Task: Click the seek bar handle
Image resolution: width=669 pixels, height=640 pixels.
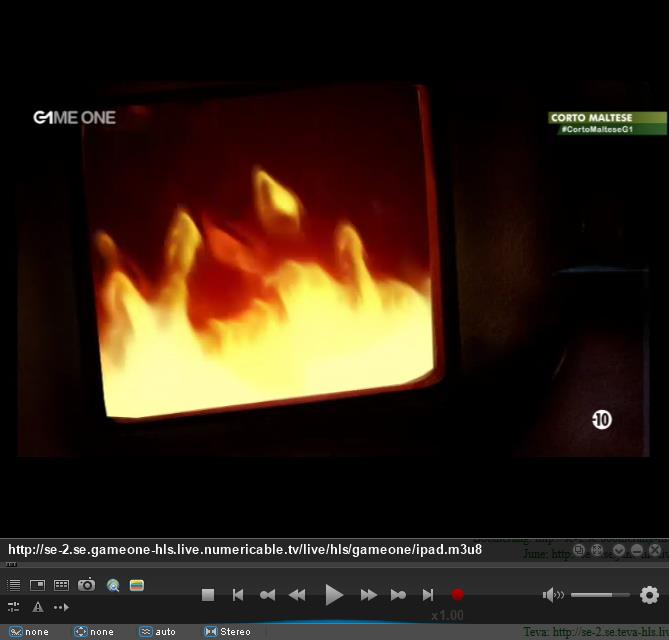Action: point(11,564)
